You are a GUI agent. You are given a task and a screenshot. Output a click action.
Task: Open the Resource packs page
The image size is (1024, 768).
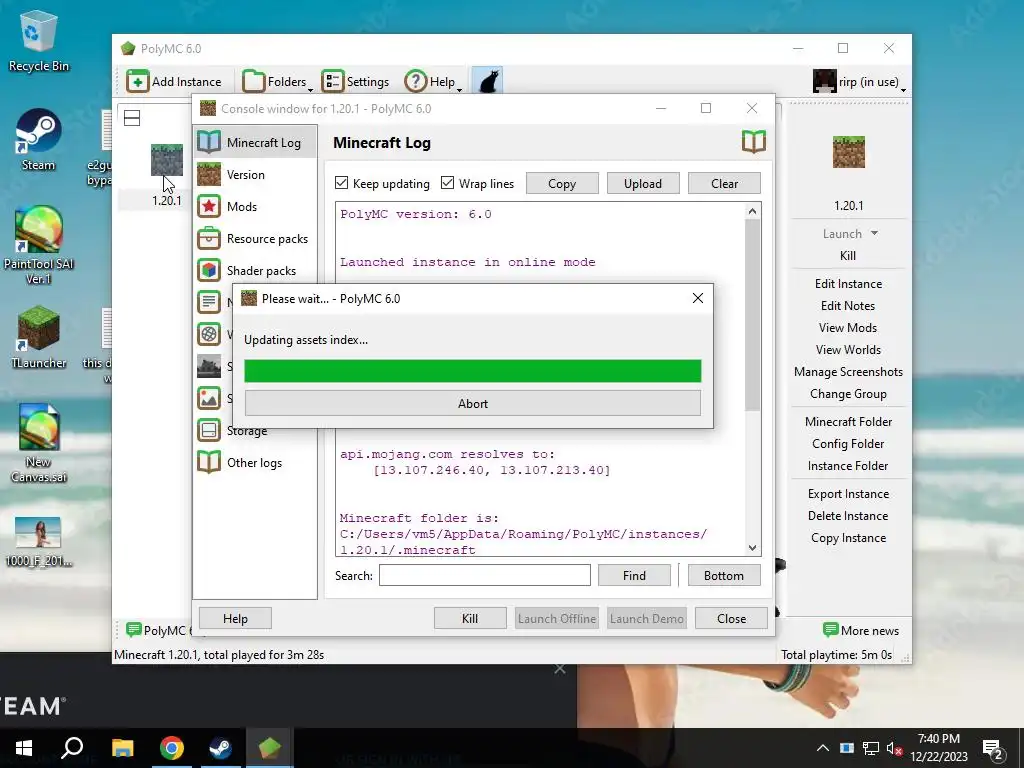(x=255, y=238)
